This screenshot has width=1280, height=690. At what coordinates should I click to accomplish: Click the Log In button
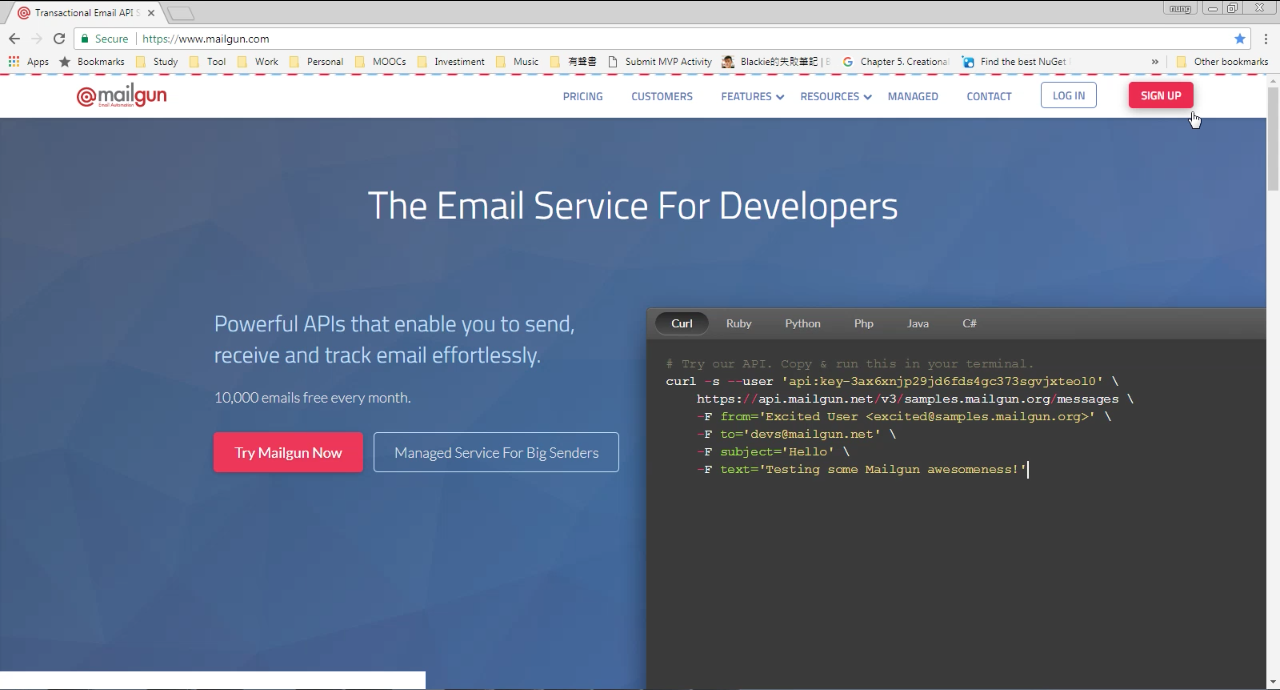coord(1069,95)
